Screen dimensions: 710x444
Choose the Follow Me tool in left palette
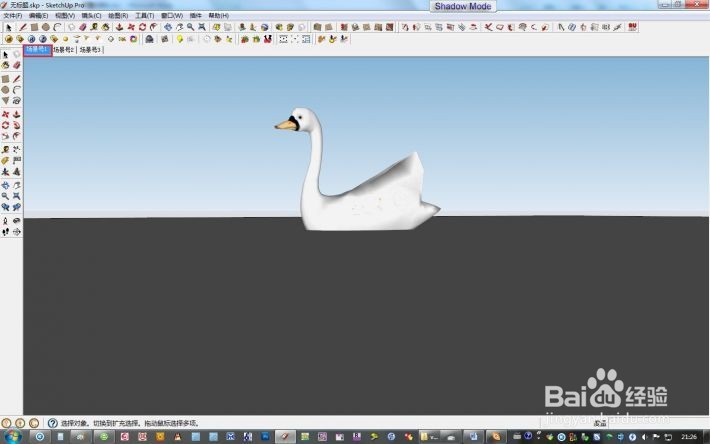click(17, 125)
